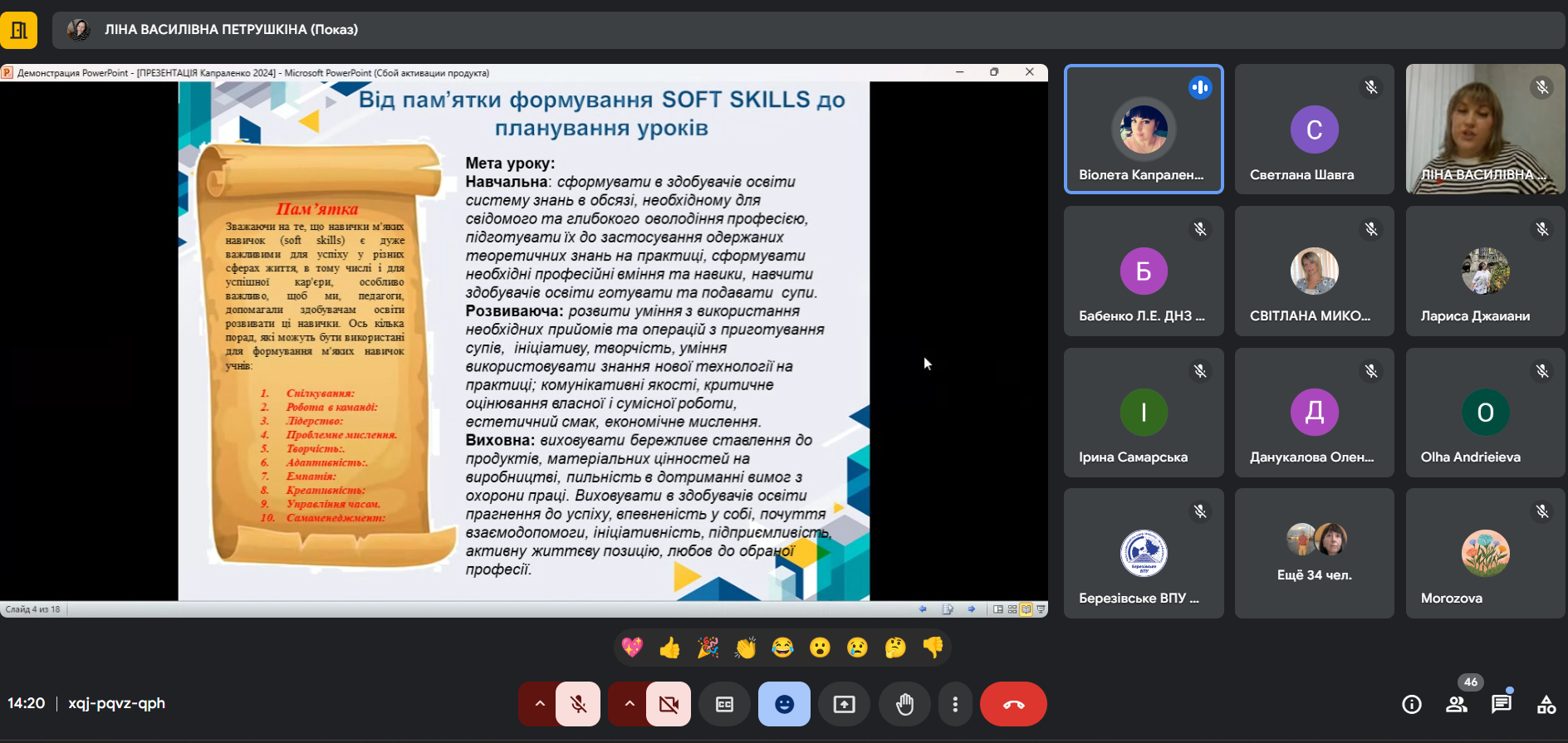Viewport: 1568px width, 743px height.
Task: Send the thumbs down reaction
Action: 933,648
